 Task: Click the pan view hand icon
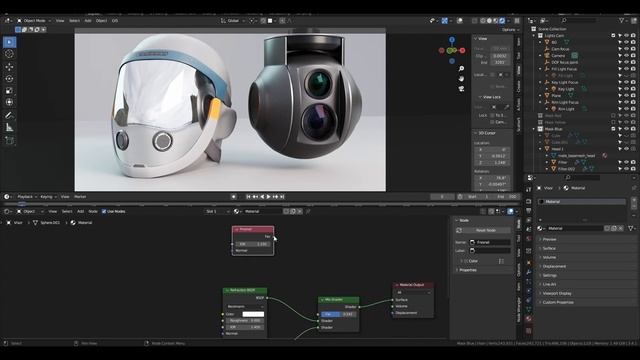(x=461, y=78)
